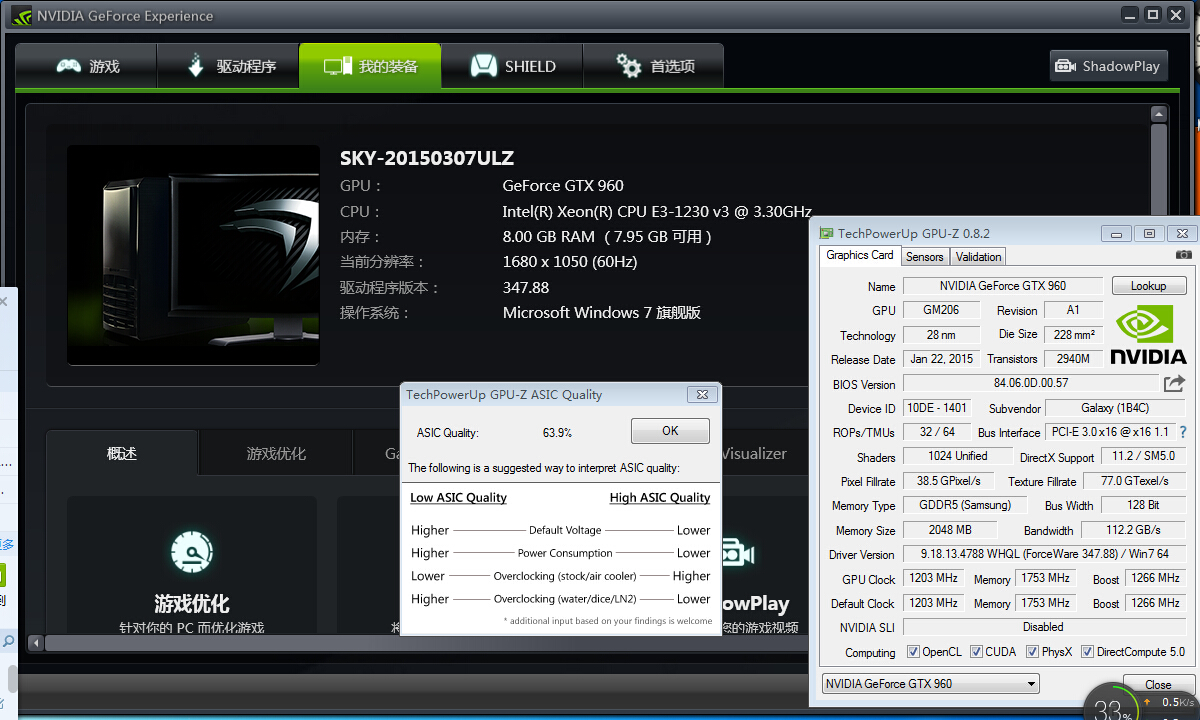
Task: Click the Memory Size value '2048 MB'
Action: [x=949, y=529]
